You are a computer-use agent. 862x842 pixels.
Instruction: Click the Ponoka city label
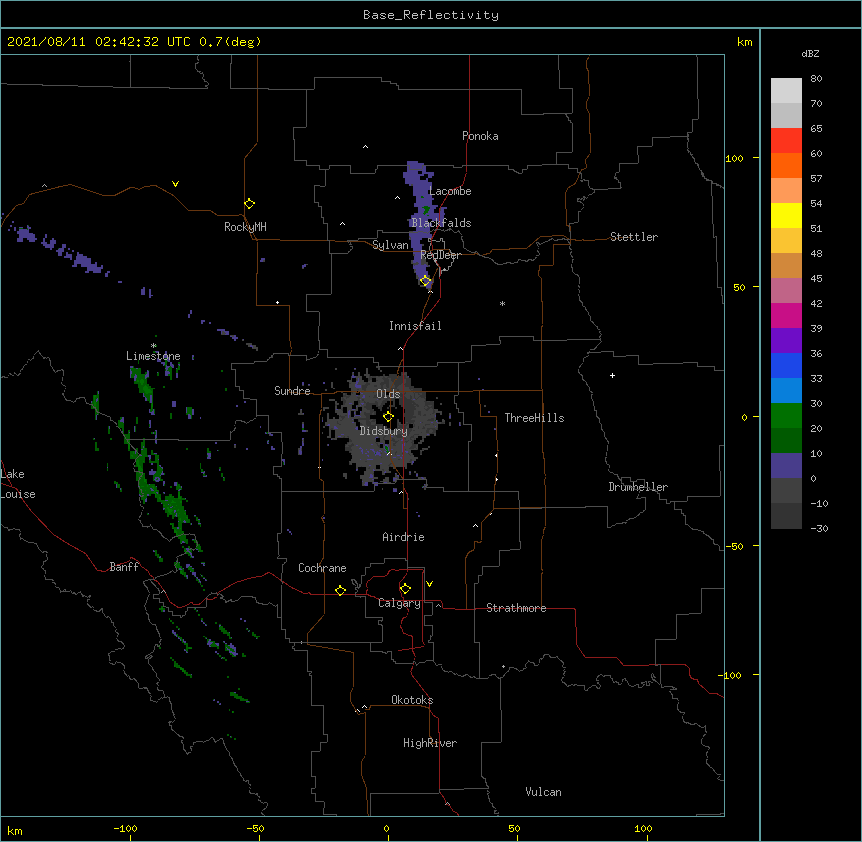click(480, 136)
